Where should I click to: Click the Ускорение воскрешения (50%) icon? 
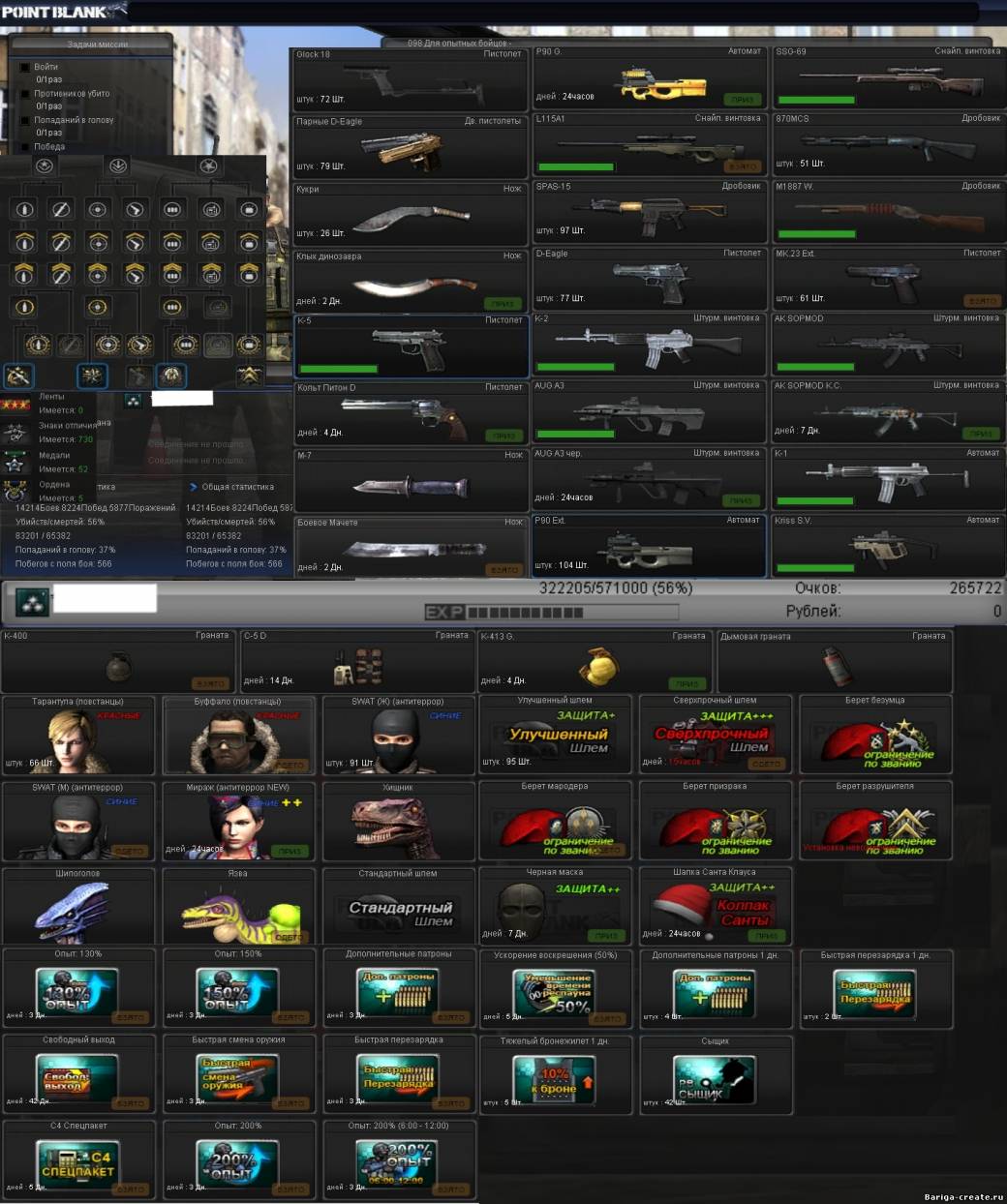click(x=554, y=993)
